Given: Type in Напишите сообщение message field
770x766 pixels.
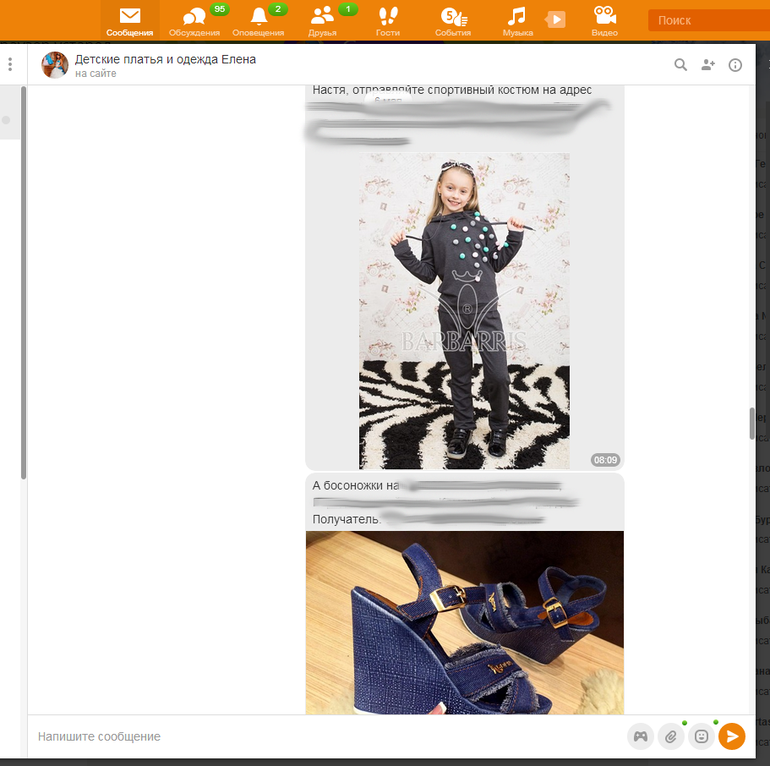Looking at the screenshot, I should [x=320, y=737].
